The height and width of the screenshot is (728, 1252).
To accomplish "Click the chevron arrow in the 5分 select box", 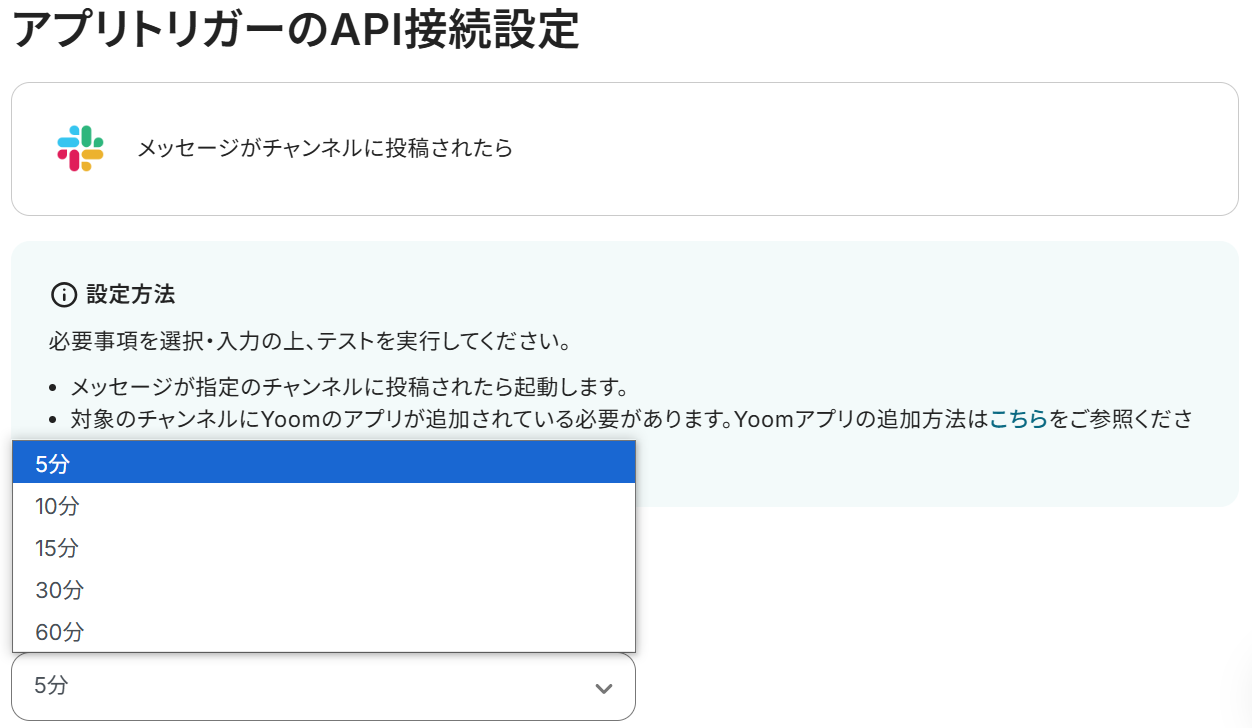I will (x=603, y=688).
